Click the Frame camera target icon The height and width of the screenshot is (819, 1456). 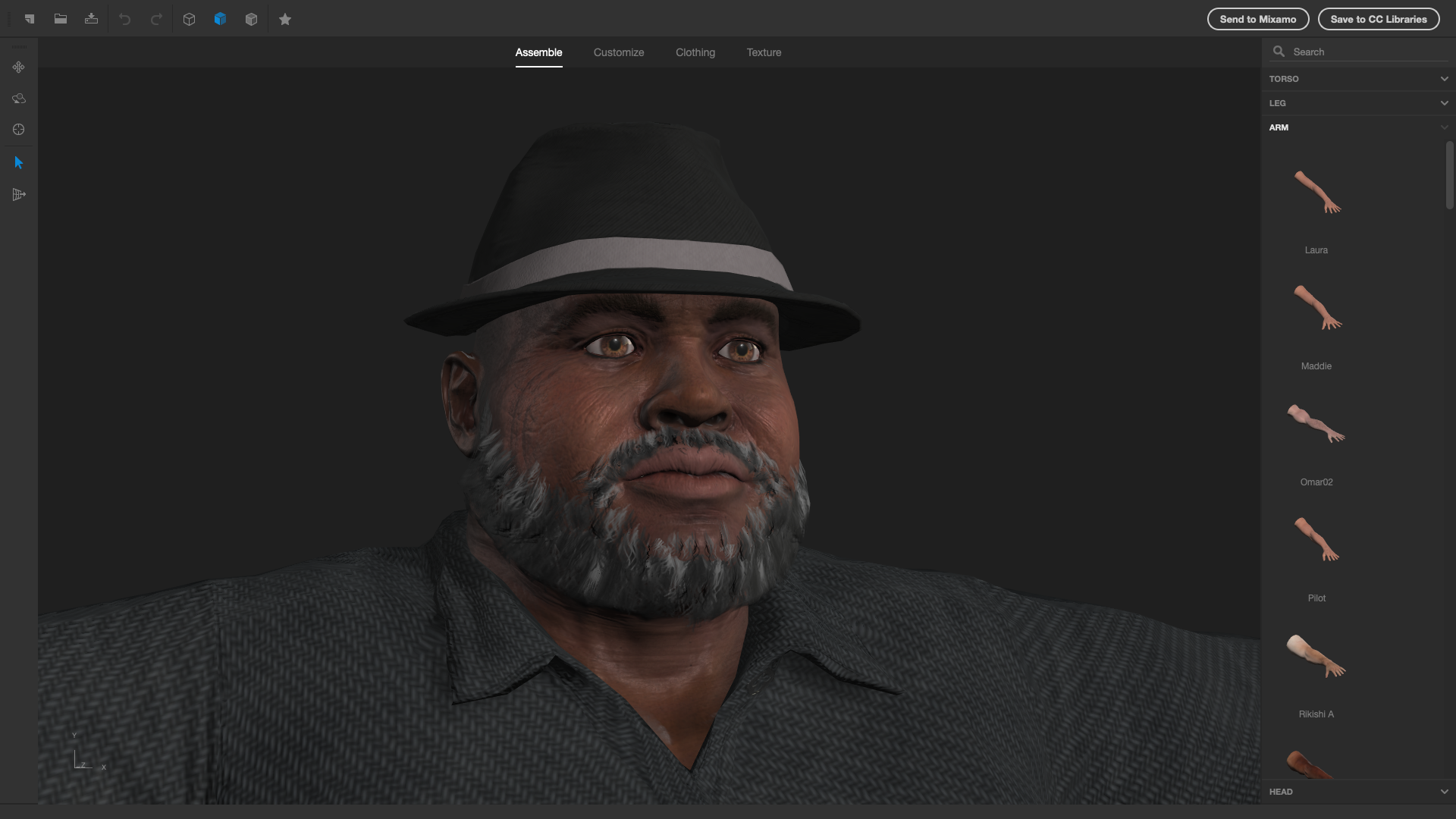(18, 129)
